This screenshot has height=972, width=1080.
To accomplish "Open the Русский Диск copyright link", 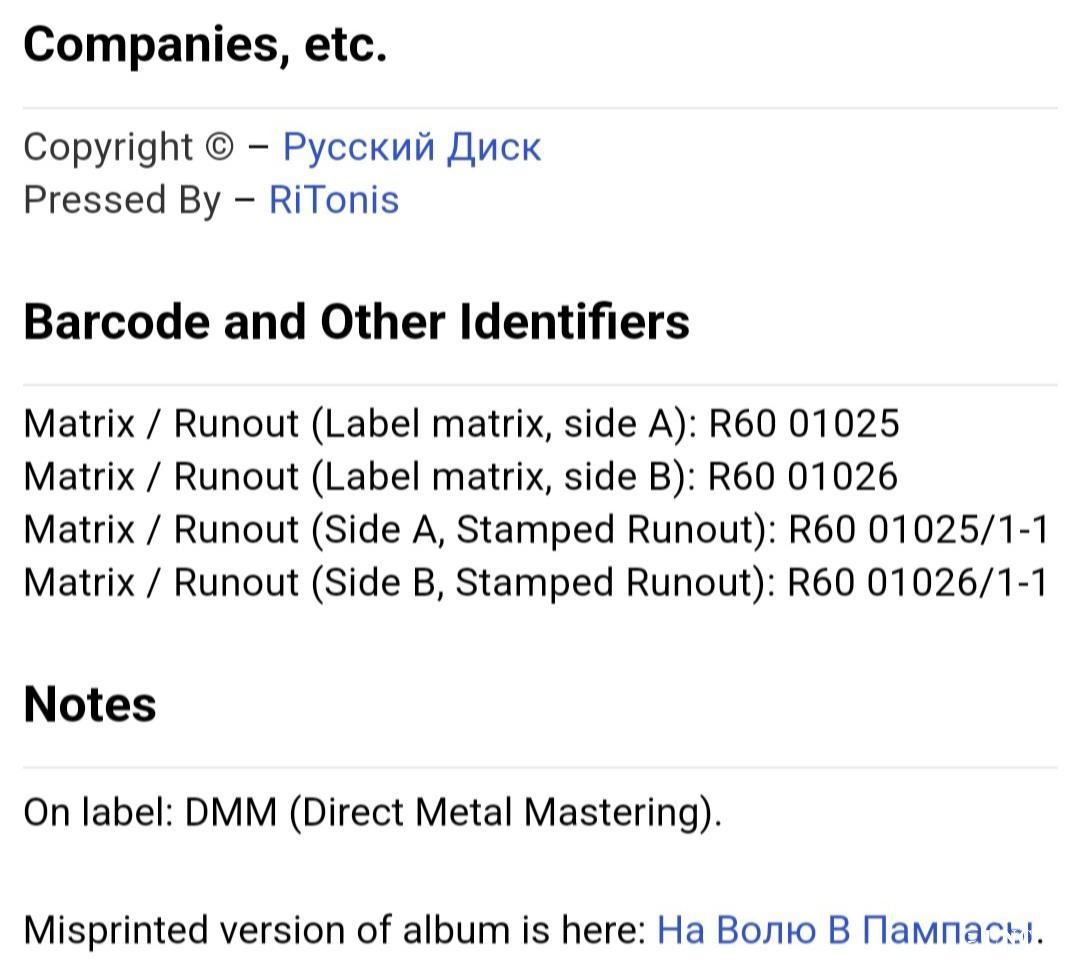I will click(x=412, y=148).
